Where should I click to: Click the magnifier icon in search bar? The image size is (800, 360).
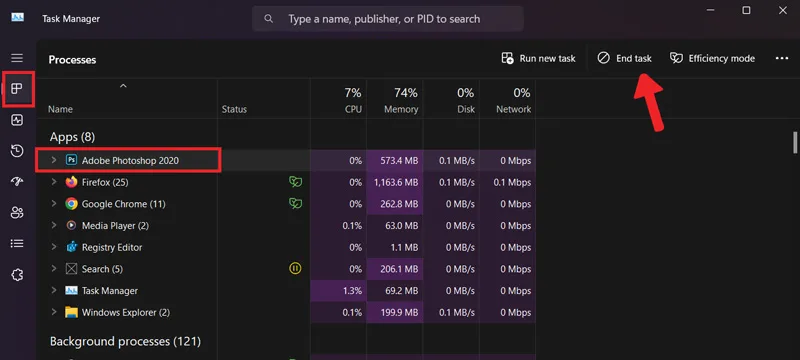268,19
